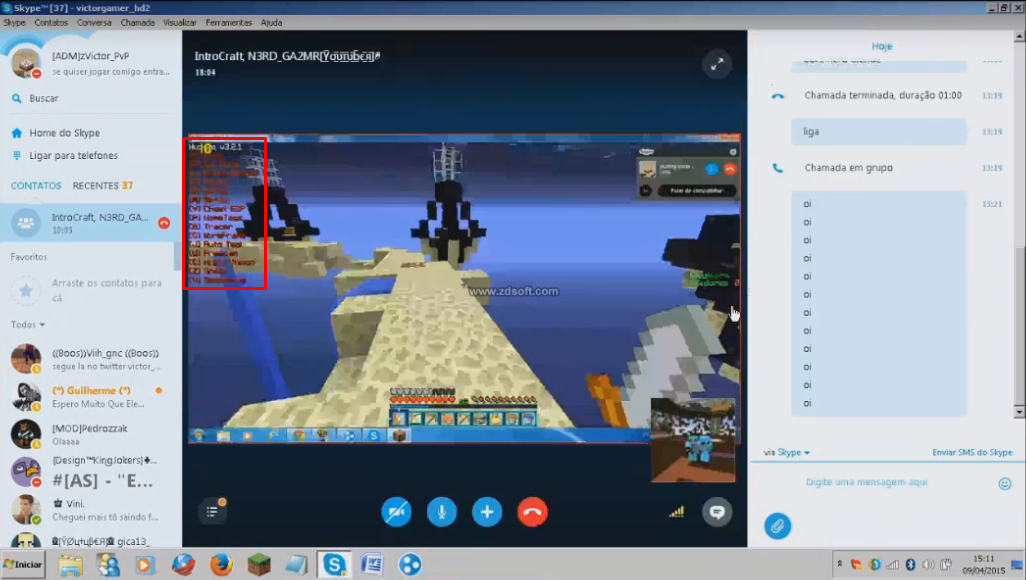Click the chat scrollbar down arrow
This screenshot has height=580, width=1026.
point(1019,412)
